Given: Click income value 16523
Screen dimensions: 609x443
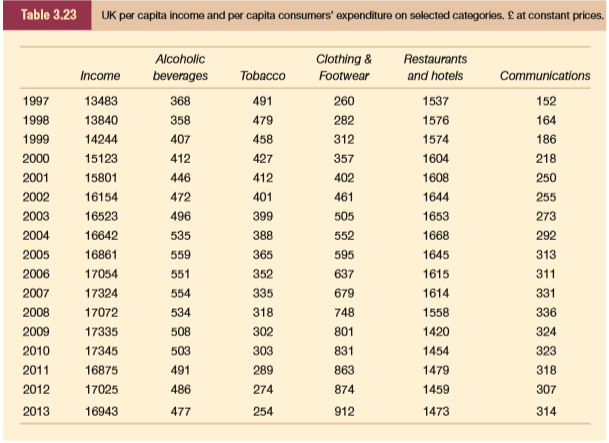Looking at the screenshot, I should (x=101, y=216).
